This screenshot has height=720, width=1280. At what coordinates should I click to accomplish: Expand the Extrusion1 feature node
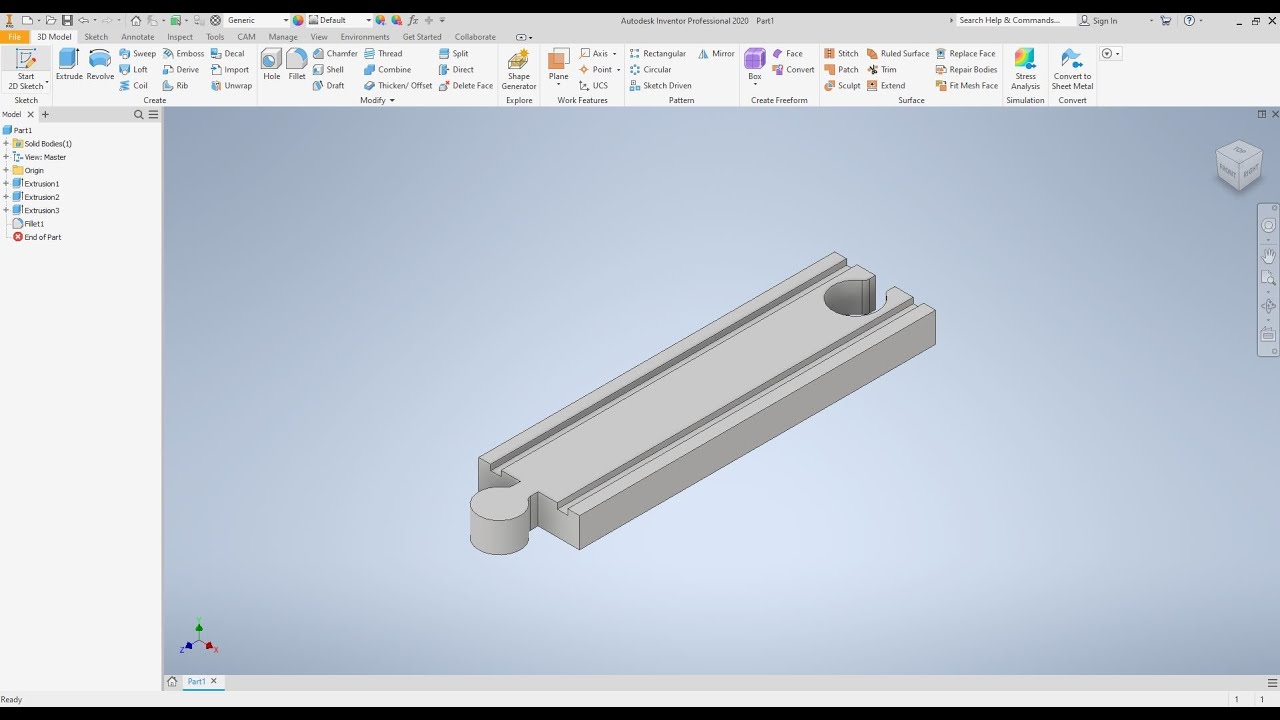6,184
